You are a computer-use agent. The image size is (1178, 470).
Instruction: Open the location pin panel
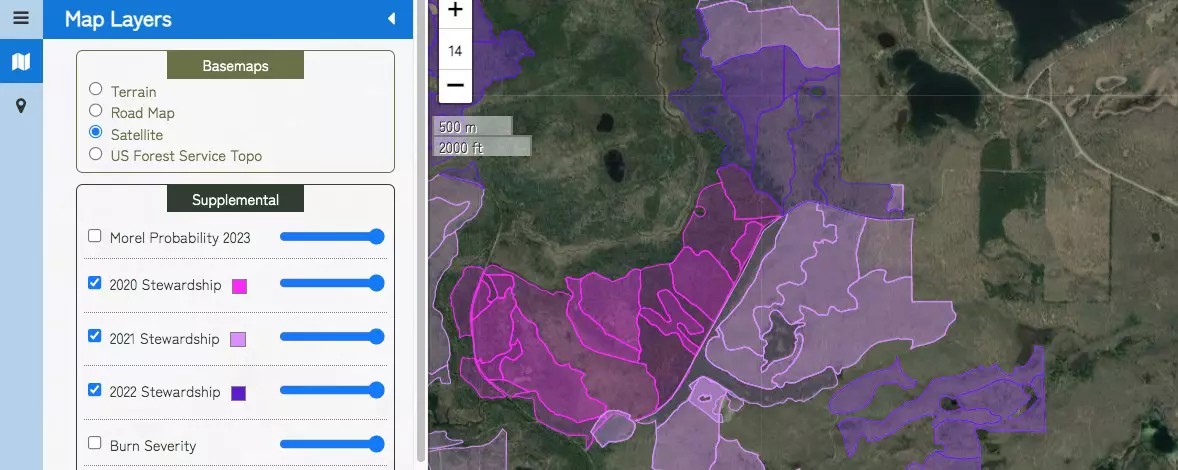coord(20,106)
